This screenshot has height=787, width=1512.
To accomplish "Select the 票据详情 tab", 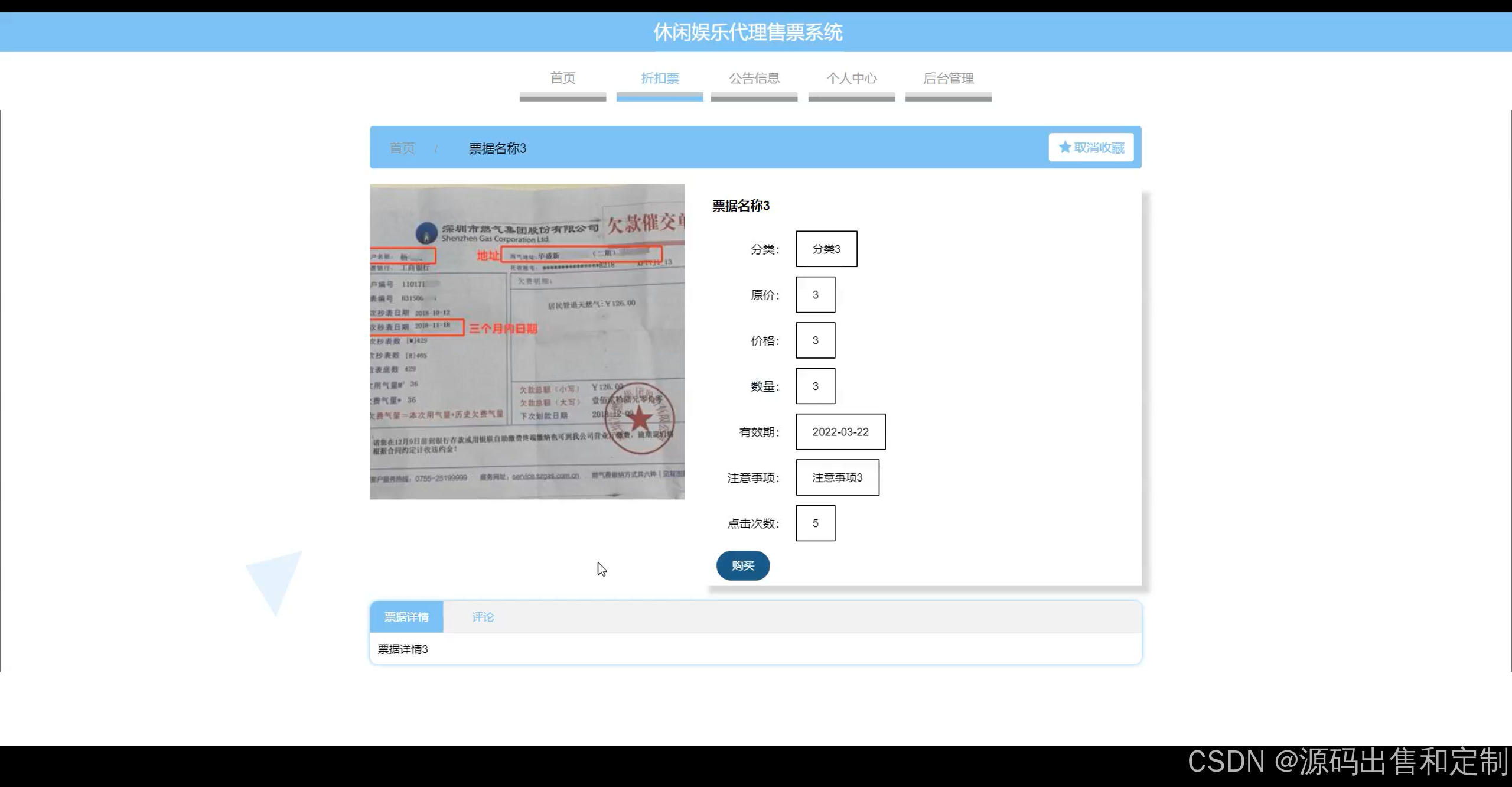I will (x=406, y=617).
